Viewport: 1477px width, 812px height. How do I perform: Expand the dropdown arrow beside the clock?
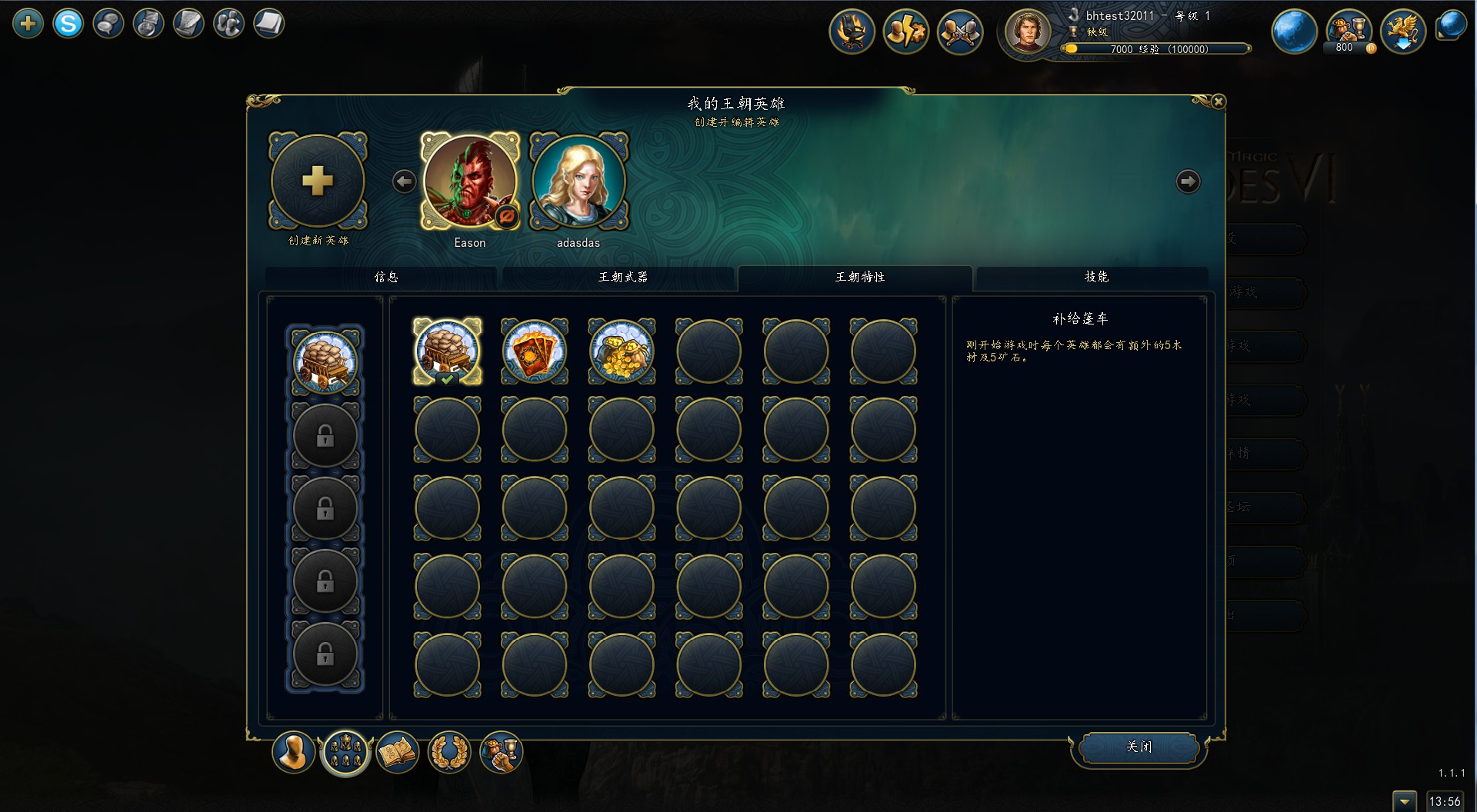click(x=1405, y=801)
